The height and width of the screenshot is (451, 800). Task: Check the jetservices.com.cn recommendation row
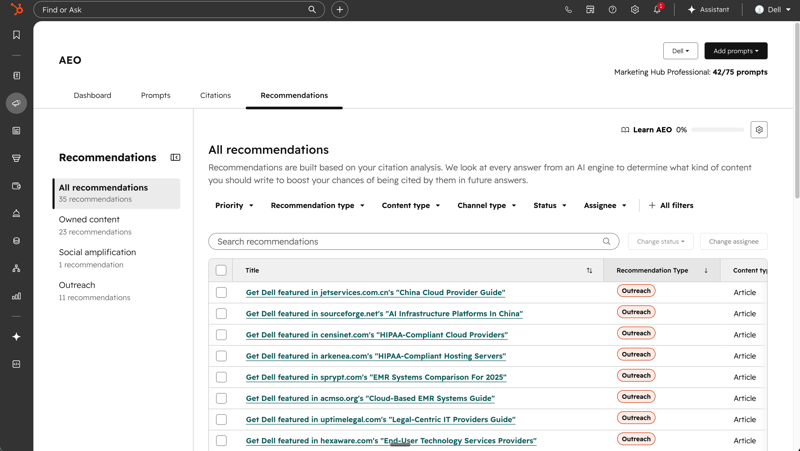coord(221,292)
